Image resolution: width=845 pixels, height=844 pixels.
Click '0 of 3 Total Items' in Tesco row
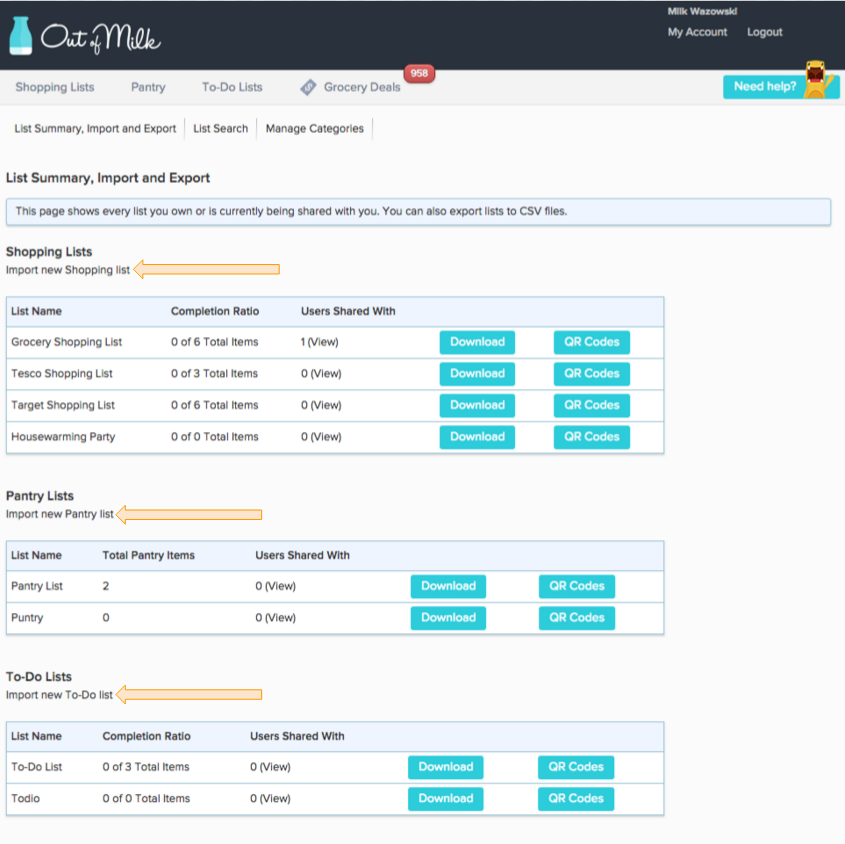[214, 373]
